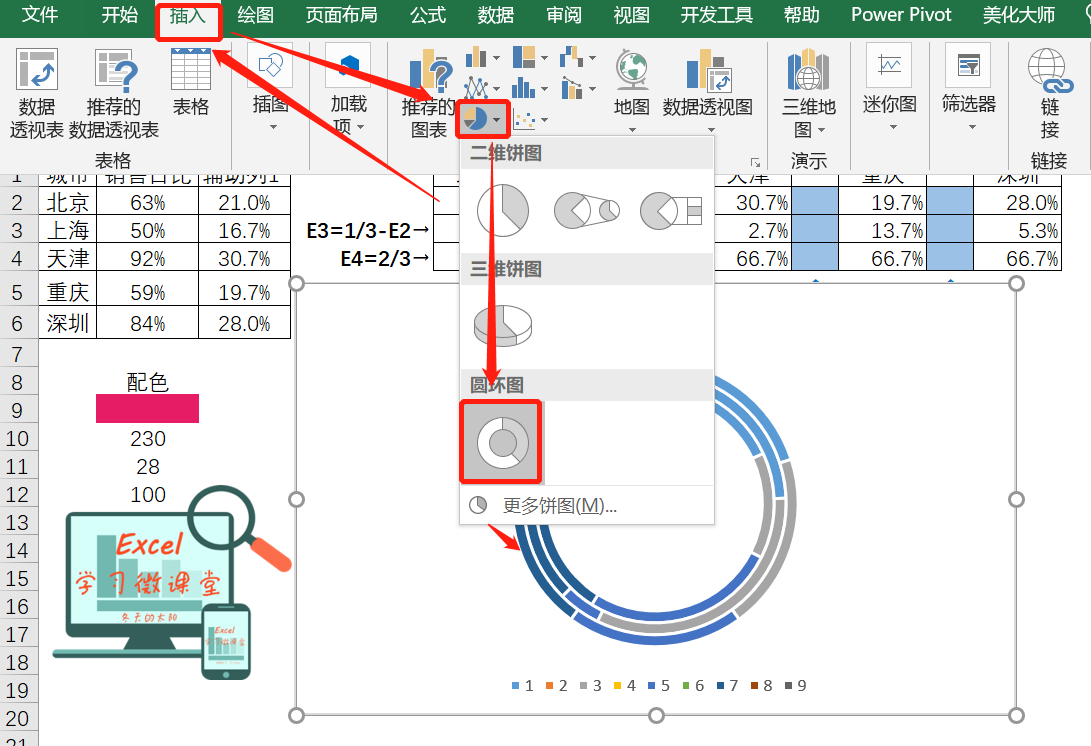Viewport: 1091px width, 746px height.
Task: Expand the scatter chart dropdown
Action: [x=544, y=120]
